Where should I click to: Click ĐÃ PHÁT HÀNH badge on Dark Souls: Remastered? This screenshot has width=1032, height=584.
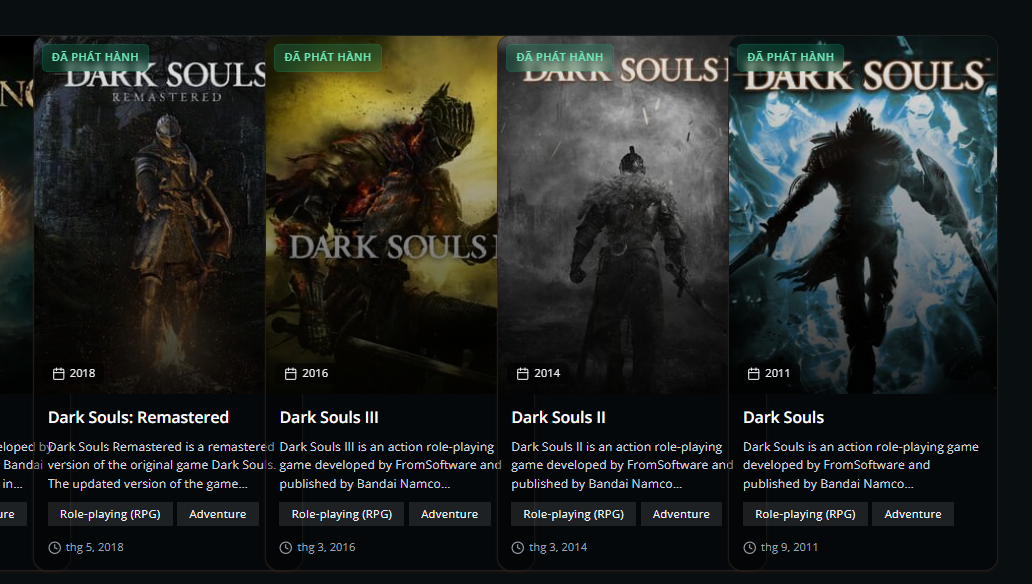(95, 57)
